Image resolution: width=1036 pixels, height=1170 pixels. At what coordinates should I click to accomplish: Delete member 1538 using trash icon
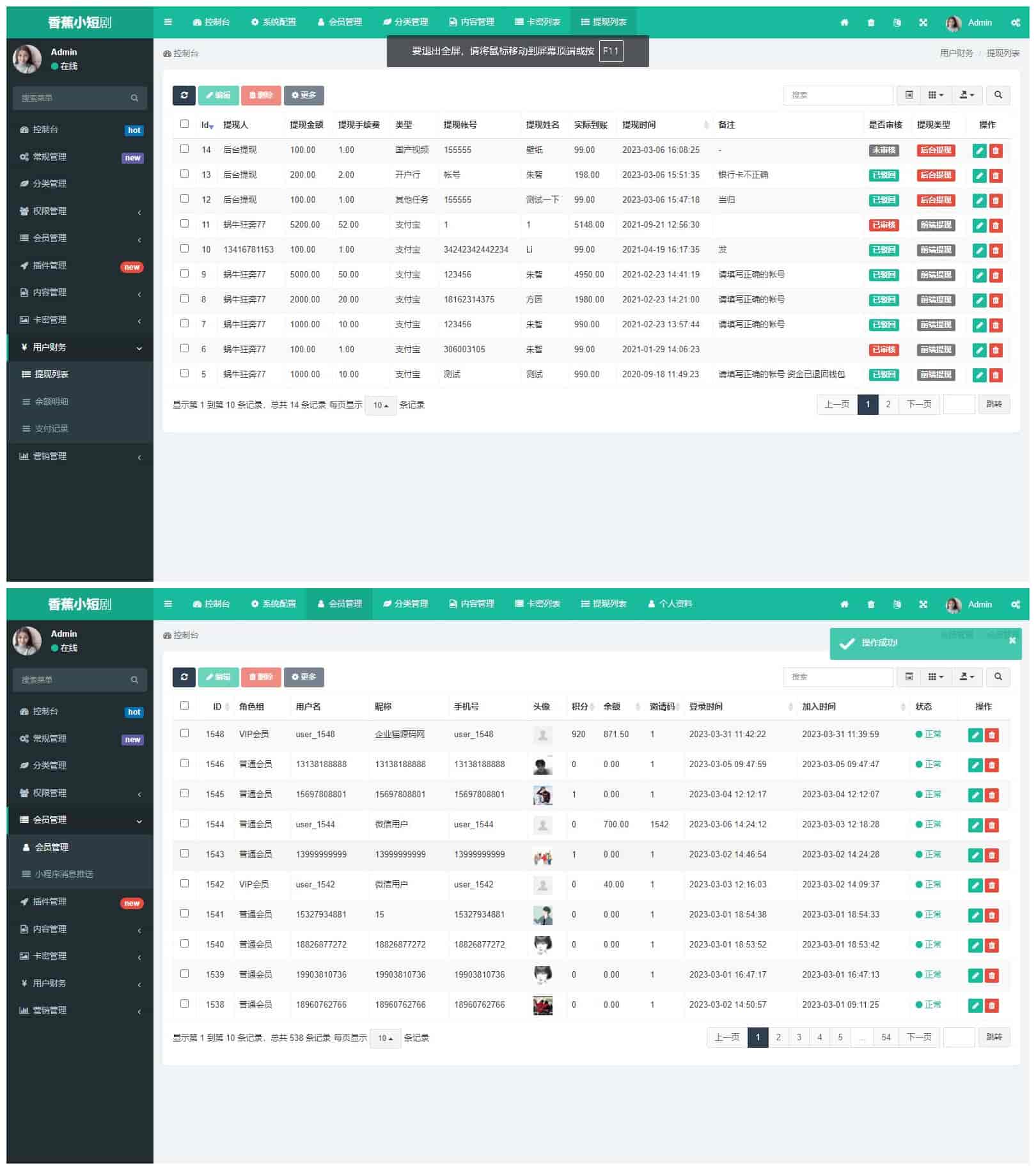[991, 1006]
